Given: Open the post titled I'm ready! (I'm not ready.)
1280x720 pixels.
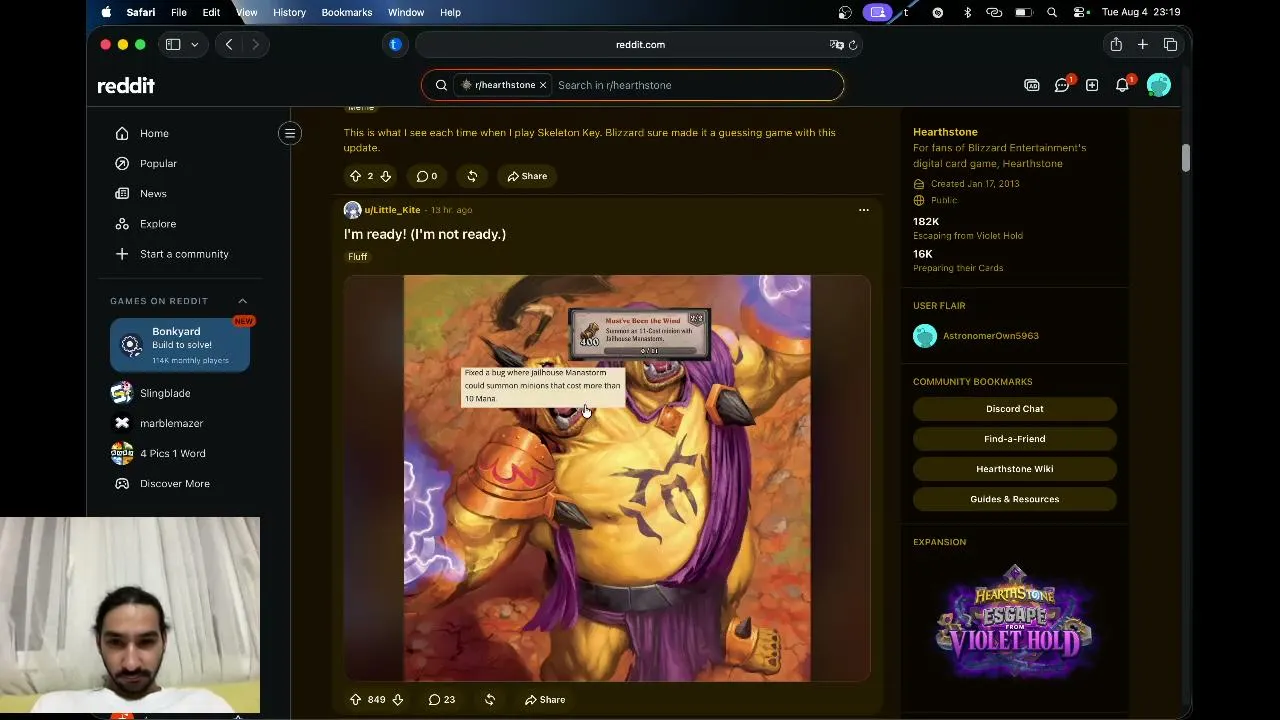Looking at the screenshot, I should (425, 234).
